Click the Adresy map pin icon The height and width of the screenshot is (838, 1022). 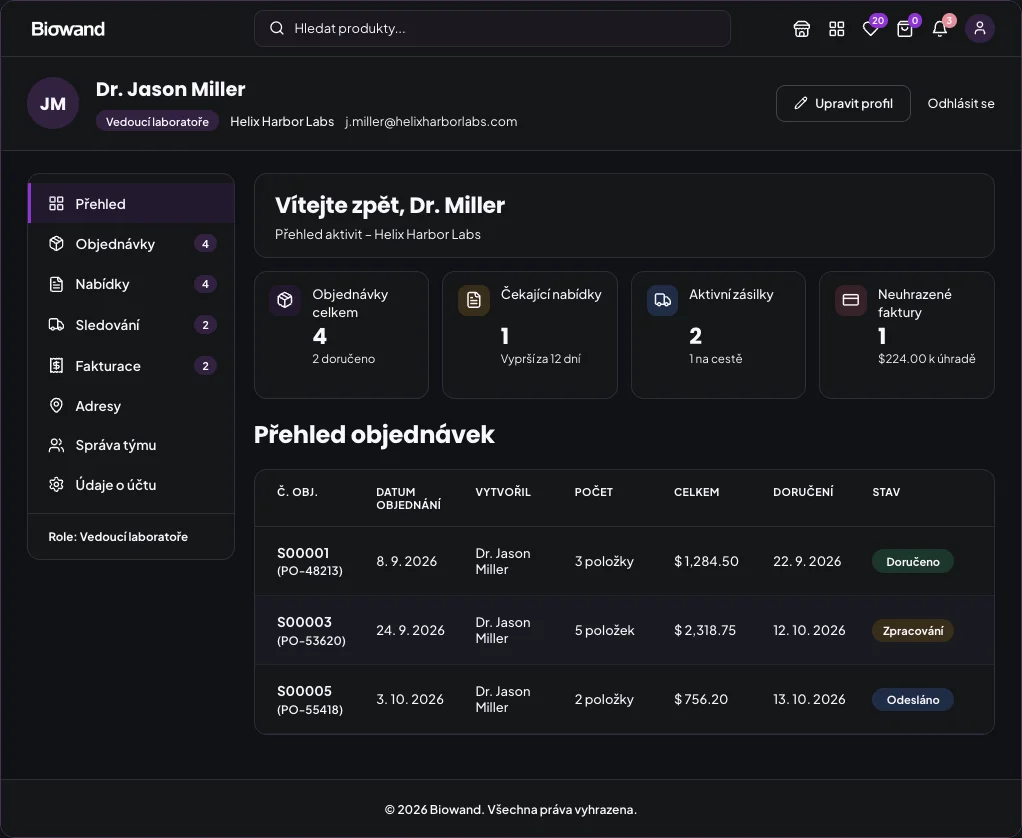(57, 405)
